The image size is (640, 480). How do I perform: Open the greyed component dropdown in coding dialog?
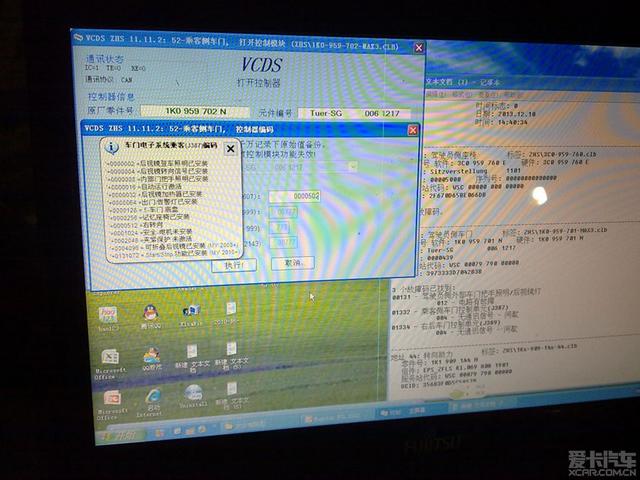point(353,167)
